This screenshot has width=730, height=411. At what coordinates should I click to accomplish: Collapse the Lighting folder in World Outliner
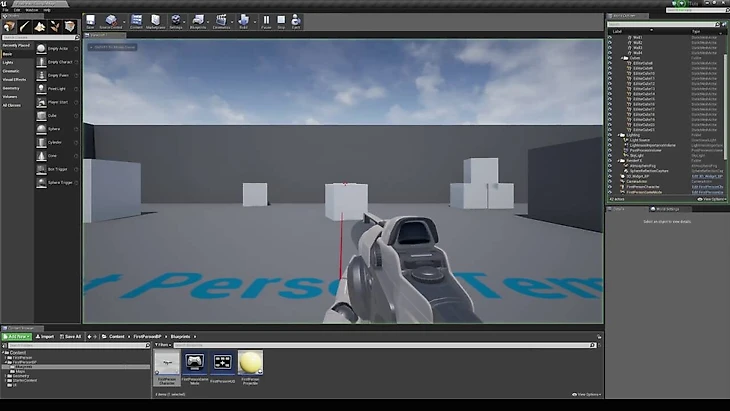point(619,135)
